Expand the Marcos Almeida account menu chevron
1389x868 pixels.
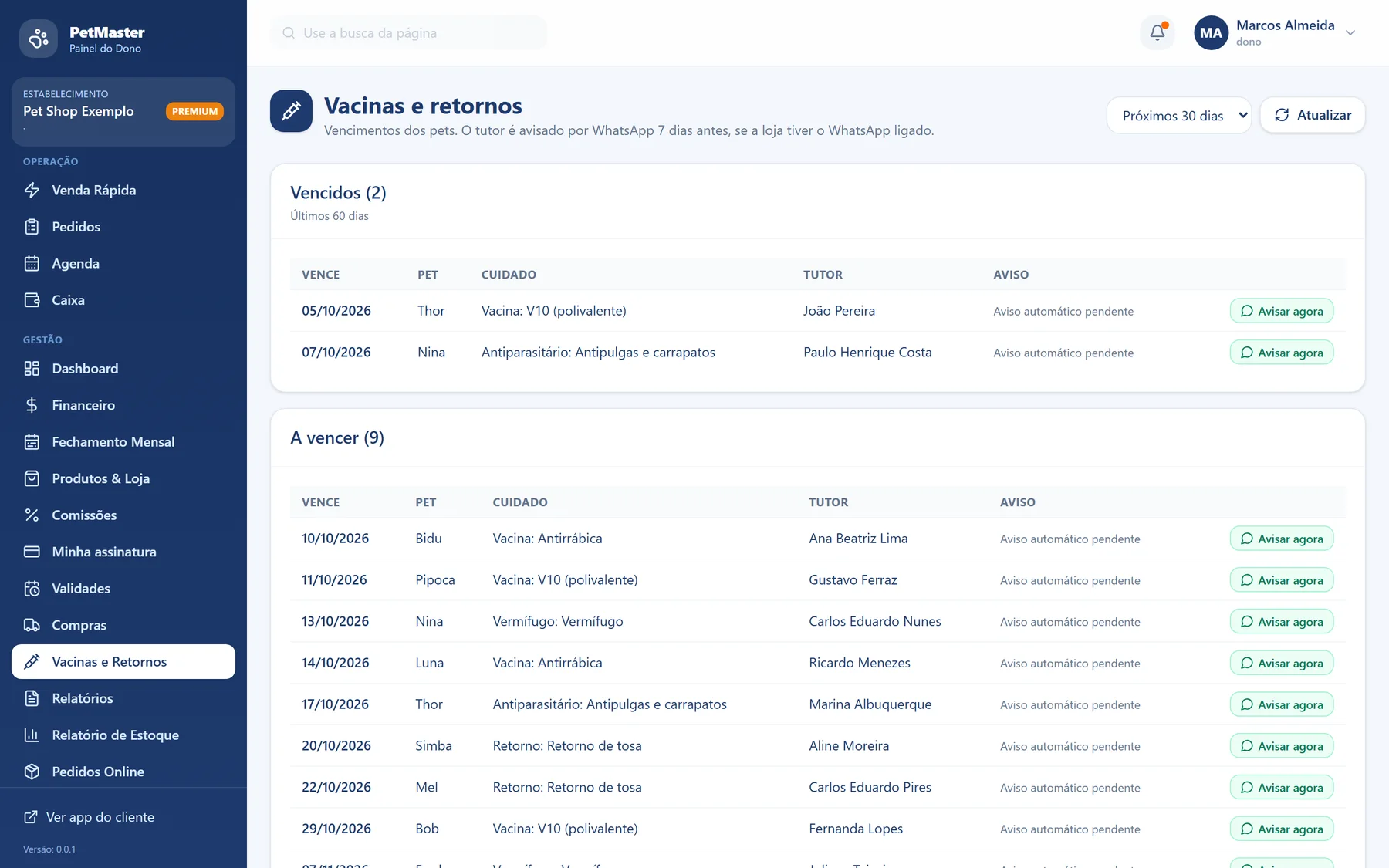[1350, 32]
